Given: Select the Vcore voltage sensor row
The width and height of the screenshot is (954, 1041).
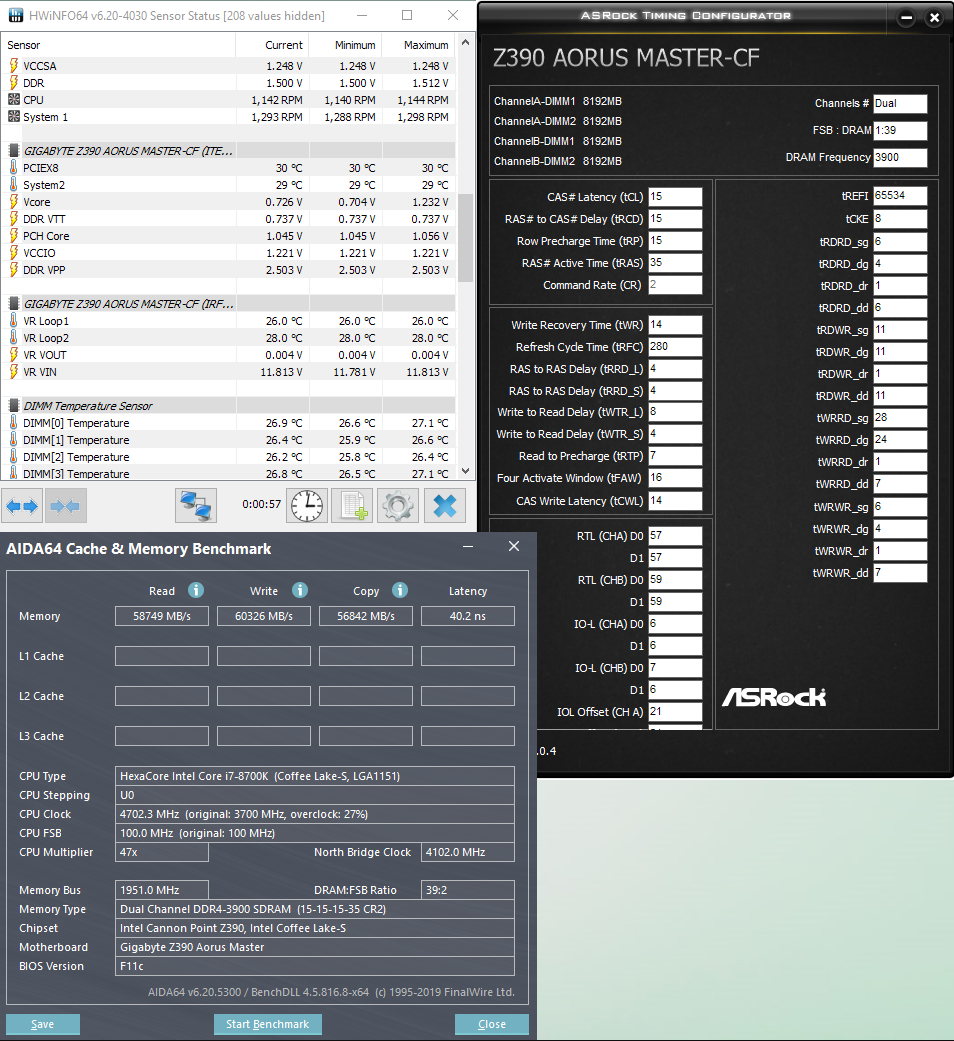Looking at the screenshot, I should pyautogui.click(x=228, y=202).
